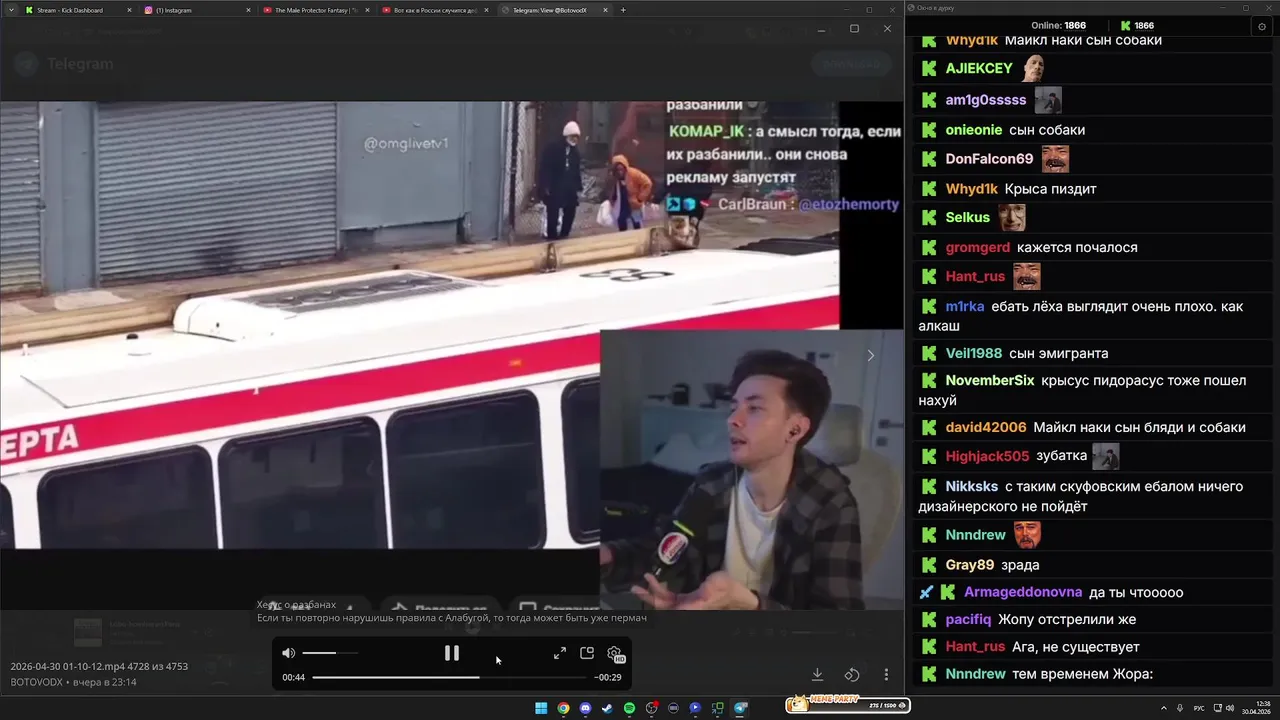This screenshot has height=720, width=1280.
Task: Mute video with the speaker icon
Action: (288, 653)
